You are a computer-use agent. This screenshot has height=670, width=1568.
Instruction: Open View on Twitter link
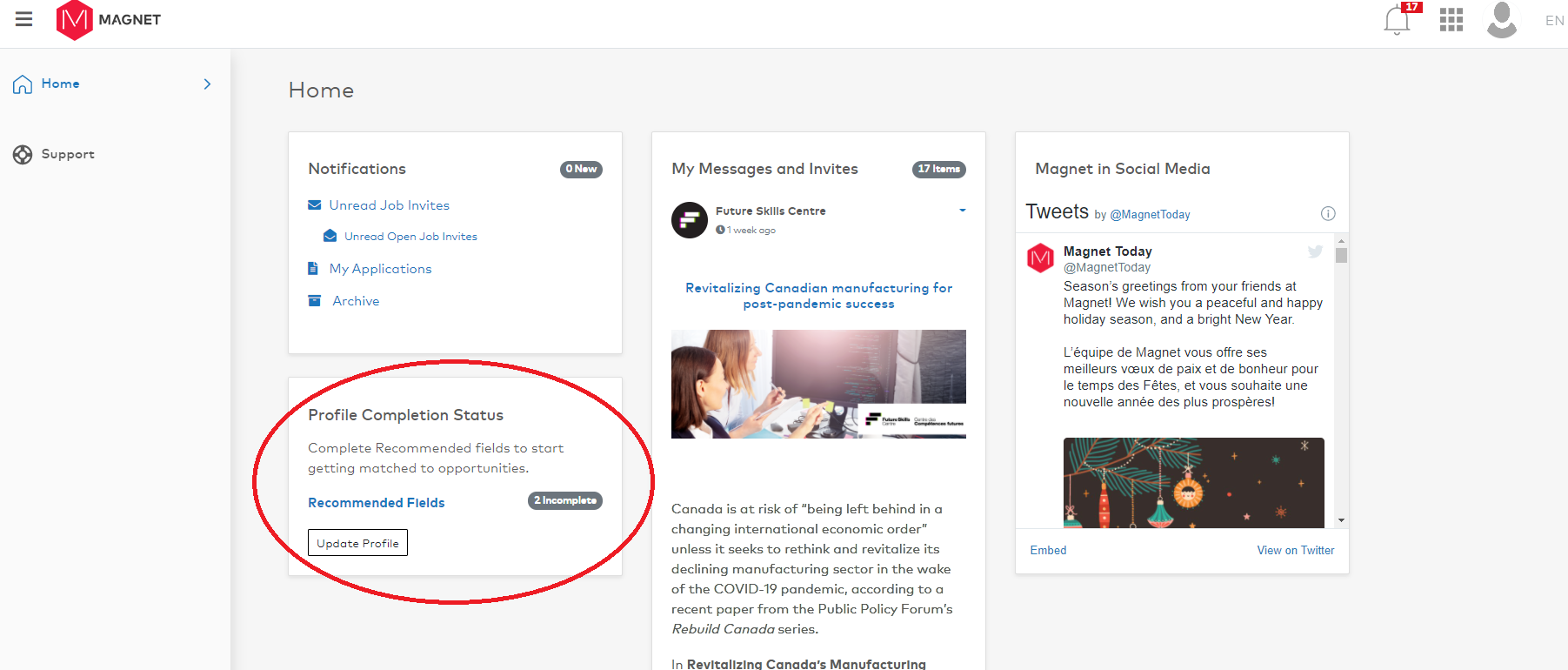[1295, 551]
